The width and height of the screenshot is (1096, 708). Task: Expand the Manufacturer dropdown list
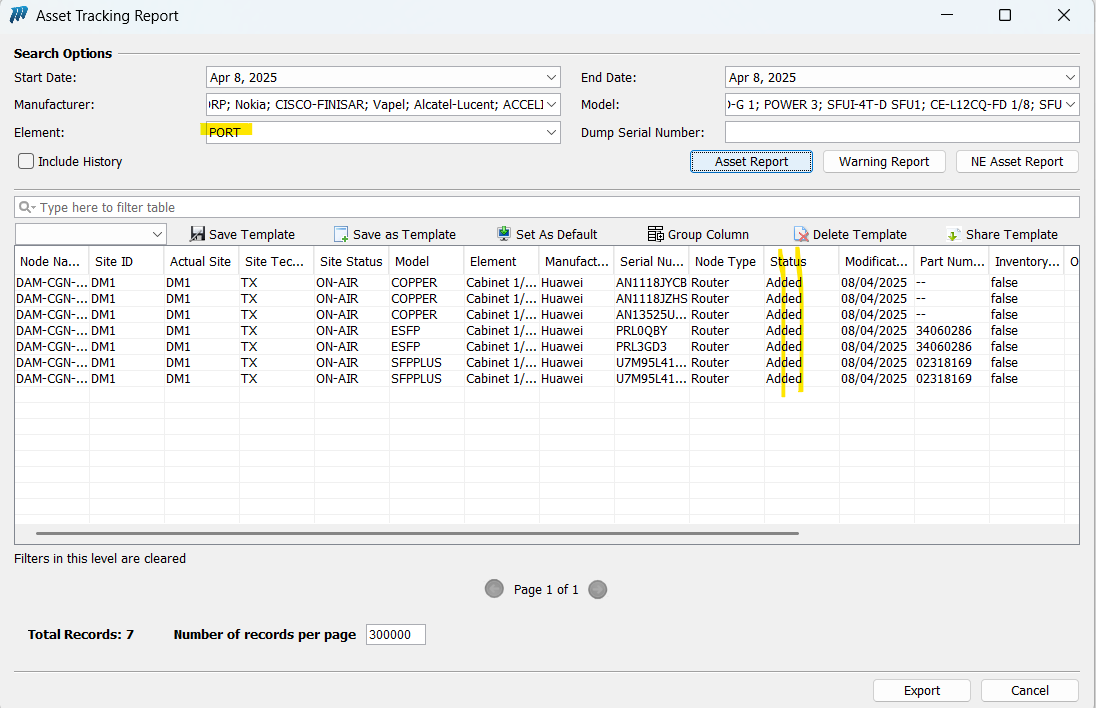(552, 105)
